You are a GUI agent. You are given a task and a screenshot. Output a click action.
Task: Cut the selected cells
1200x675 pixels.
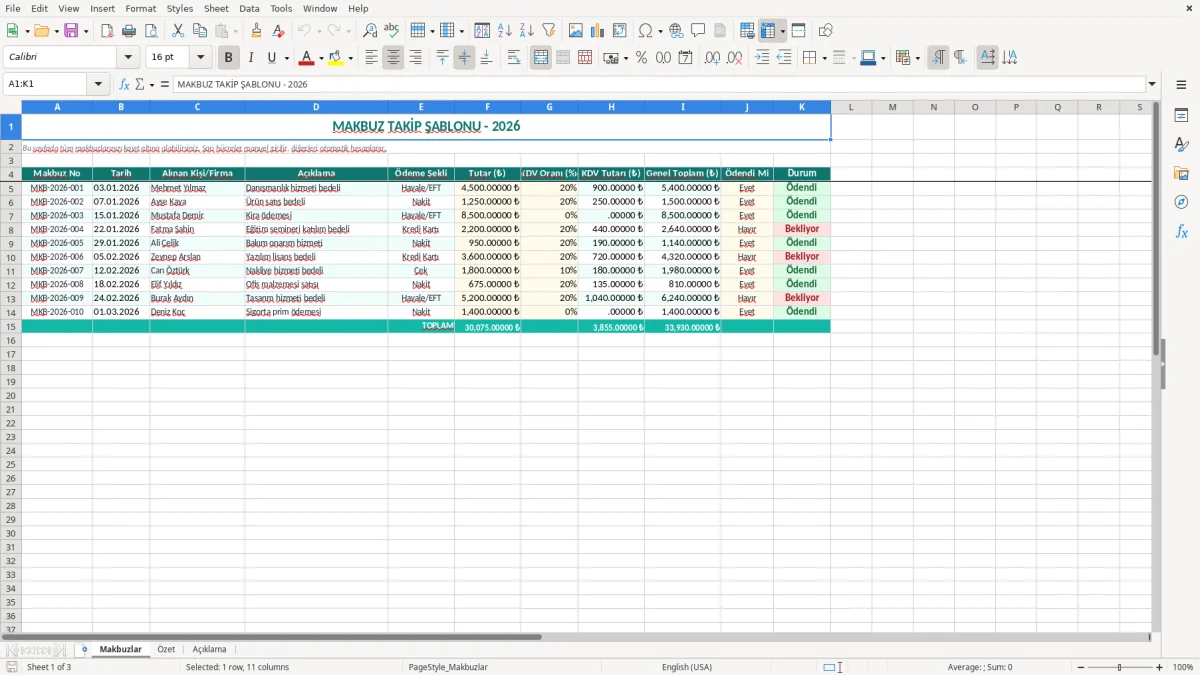pos(178,31)
